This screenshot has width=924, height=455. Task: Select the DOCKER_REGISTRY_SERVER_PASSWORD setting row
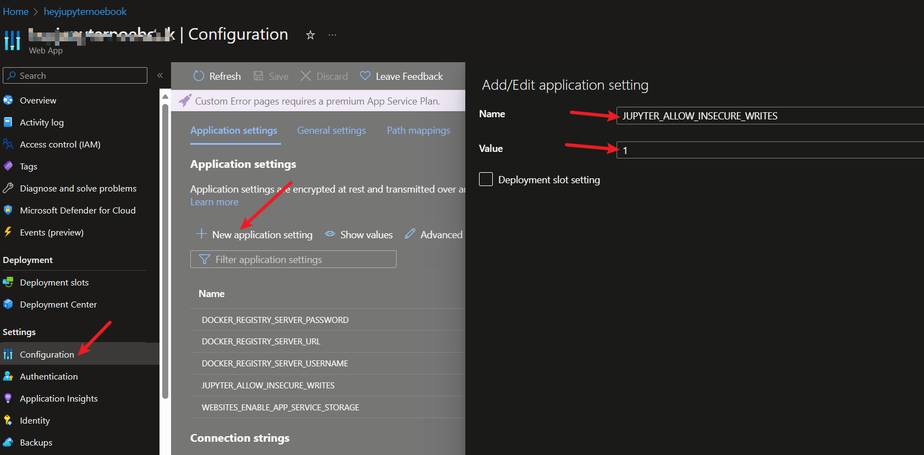[x=328, y=320]
